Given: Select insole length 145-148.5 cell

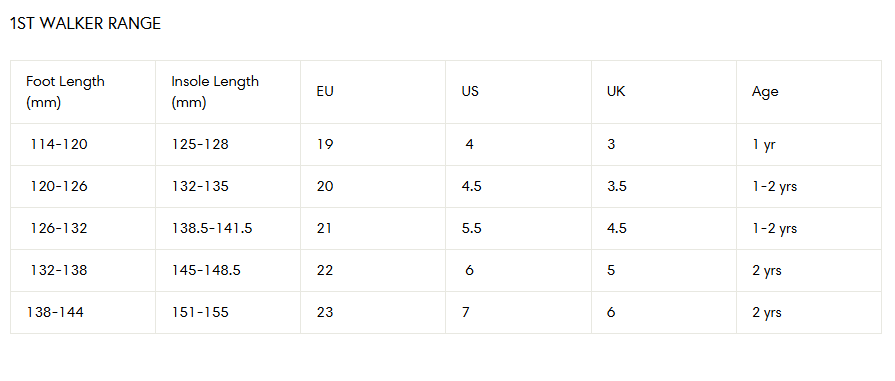Looking at the screenshot, I should 228,270.
